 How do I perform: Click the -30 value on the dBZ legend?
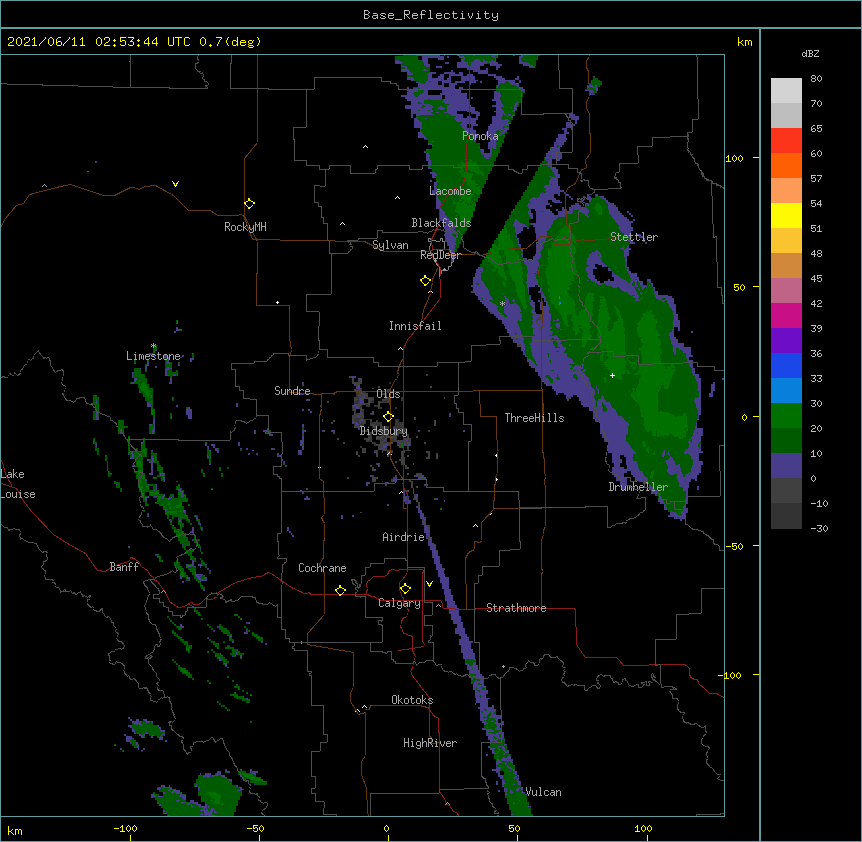point(819,528)
